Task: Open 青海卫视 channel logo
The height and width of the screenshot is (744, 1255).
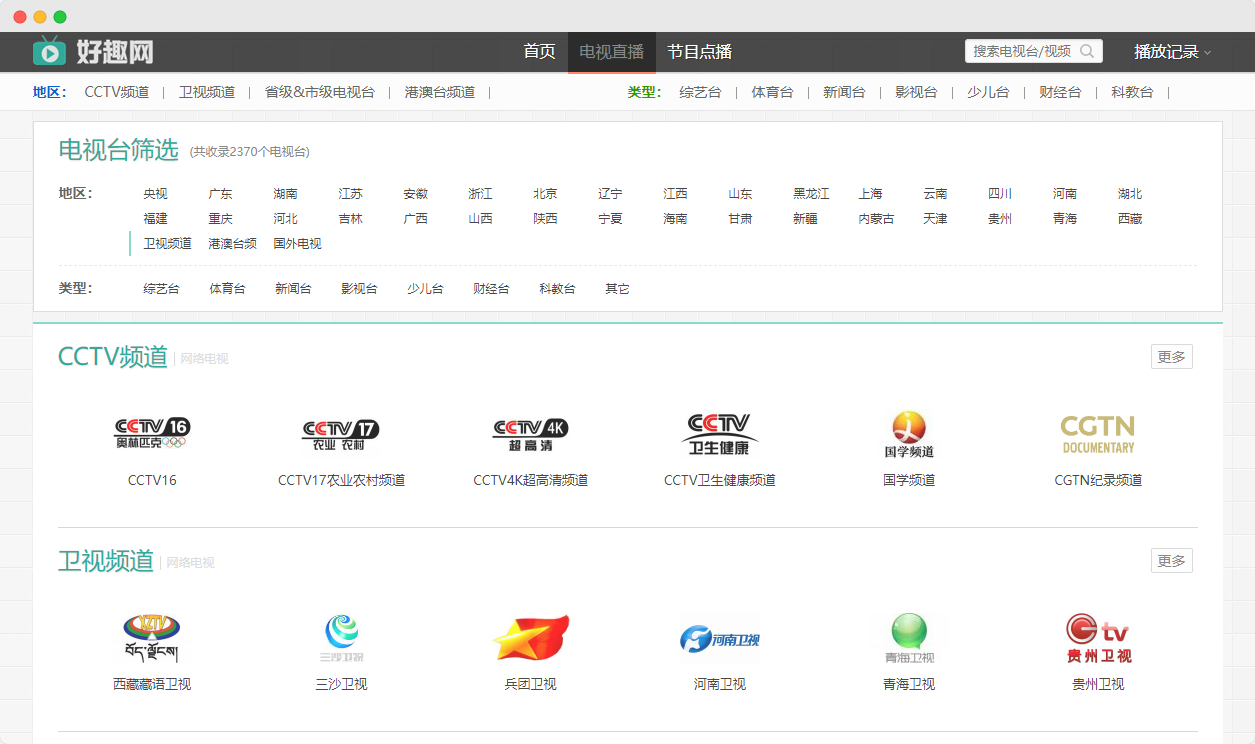Action: (909, 638)
